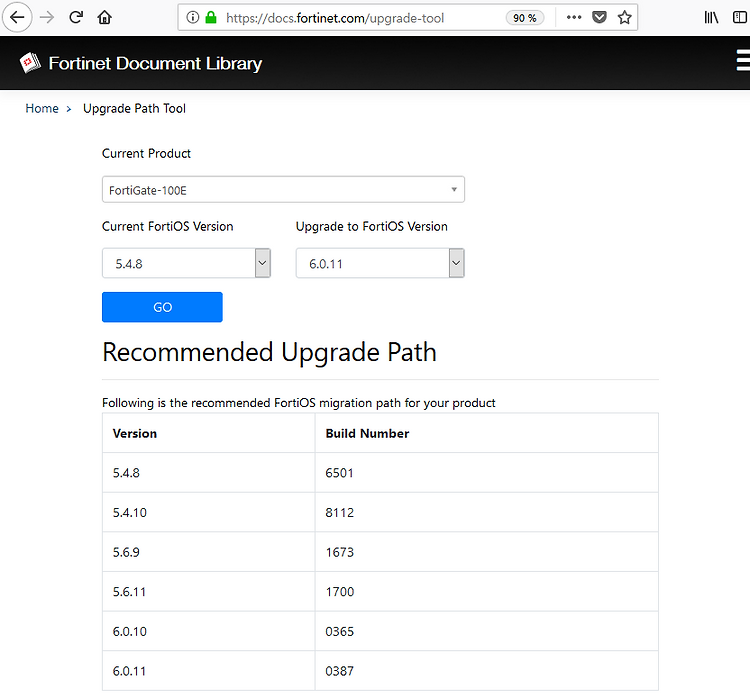Go to Home breadcrumb link

pyautogui.click(x=42, y=109)
